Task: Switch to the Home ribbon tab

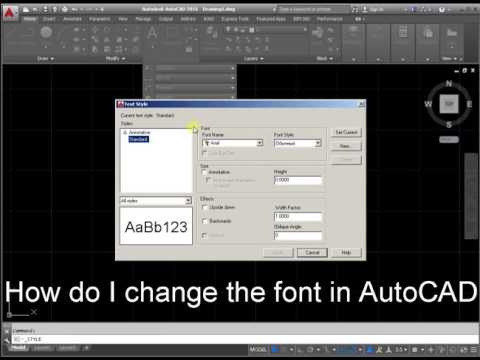Action: (x=30, y=19)
